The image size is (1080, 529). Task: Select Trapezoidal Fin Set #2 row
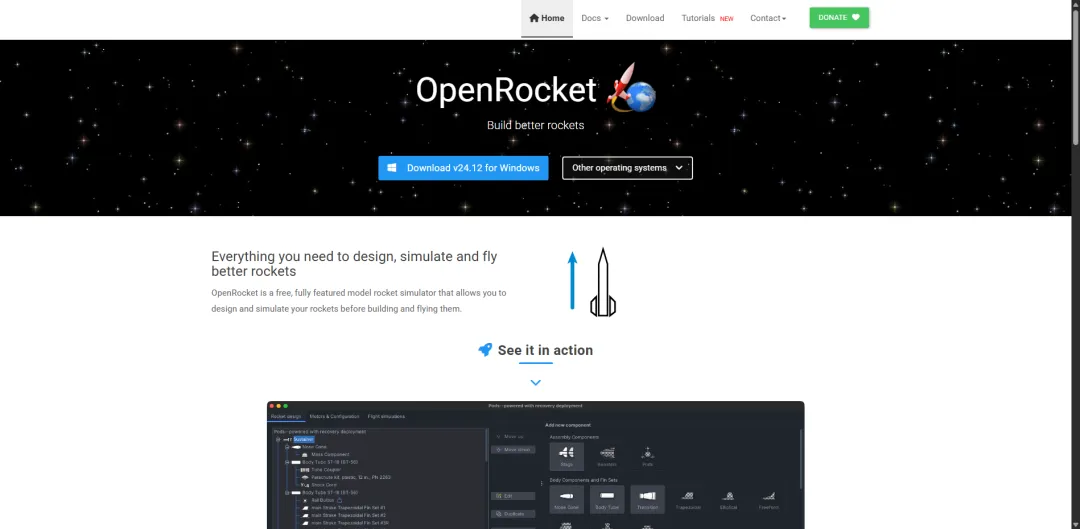point(348,515)
